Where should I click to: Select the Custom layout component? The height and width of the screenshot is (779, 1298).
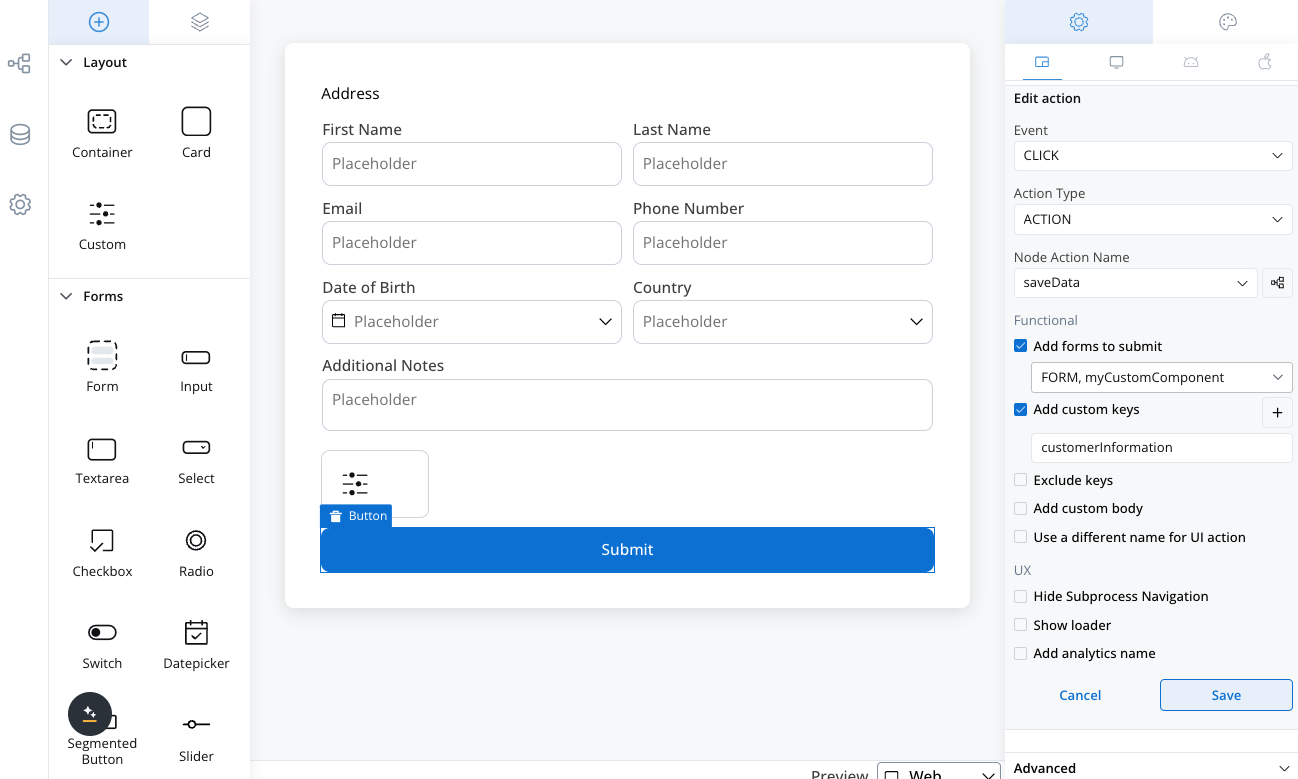pyautogui.click(x=102, y=226)
